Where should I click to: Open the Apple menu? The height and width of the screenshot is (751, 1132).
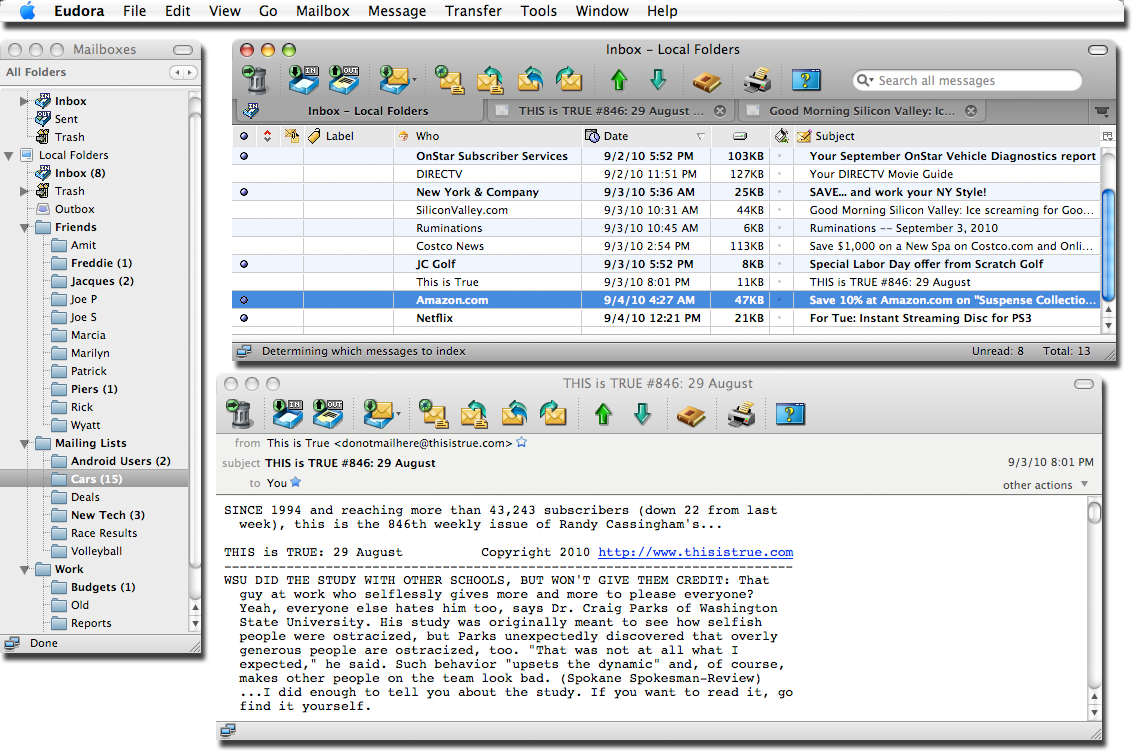click(x=27, y=11)
